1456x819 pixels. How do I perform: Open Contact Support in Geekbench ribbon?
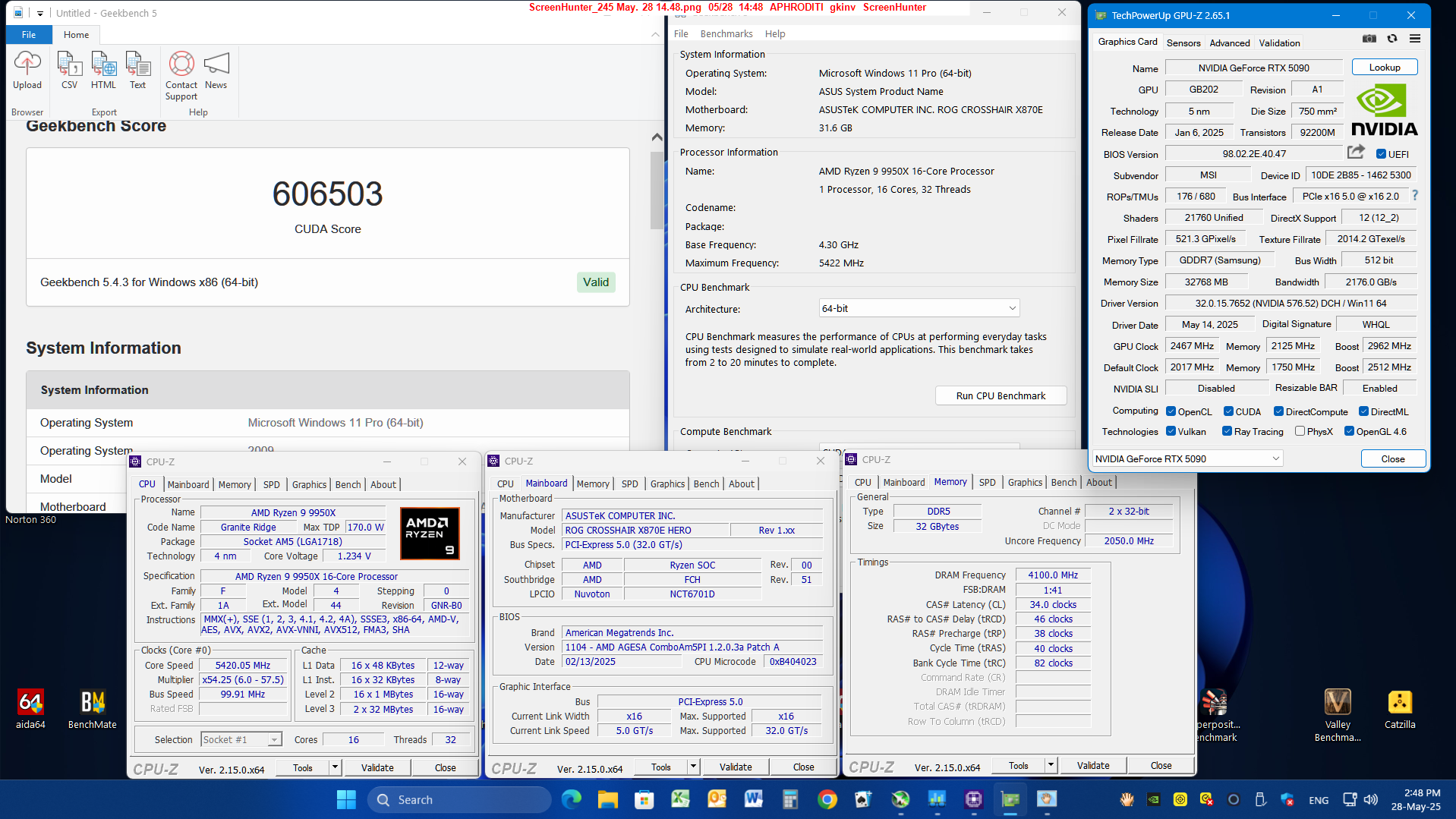click(181, 75)
